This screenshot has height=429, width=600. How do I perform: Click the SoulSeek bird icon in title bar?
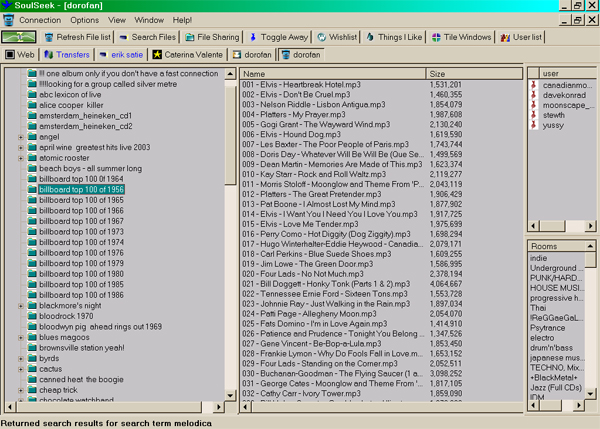coord(7,5)
